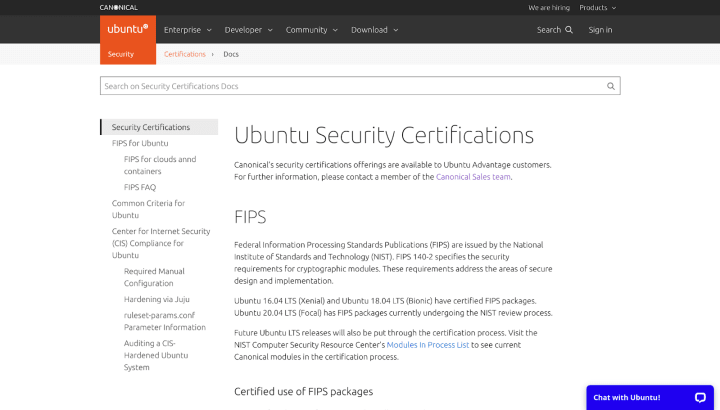Open FIPS for Ubuntu sidebar link
Viewport: 720px width, 410px height.
(140, 143)
